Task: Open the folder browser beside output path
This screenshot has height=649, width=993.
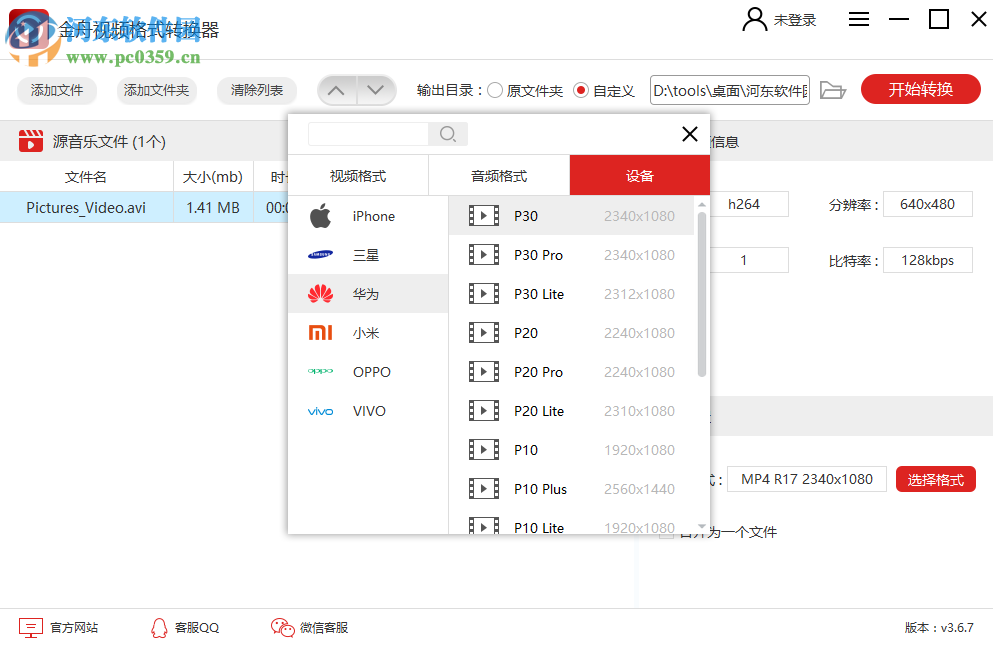Action: point(833,89)
